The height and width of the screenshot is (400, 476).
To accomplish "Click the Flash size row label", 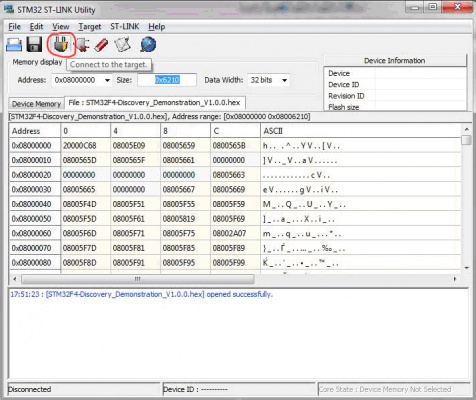I will coord(343,107).
